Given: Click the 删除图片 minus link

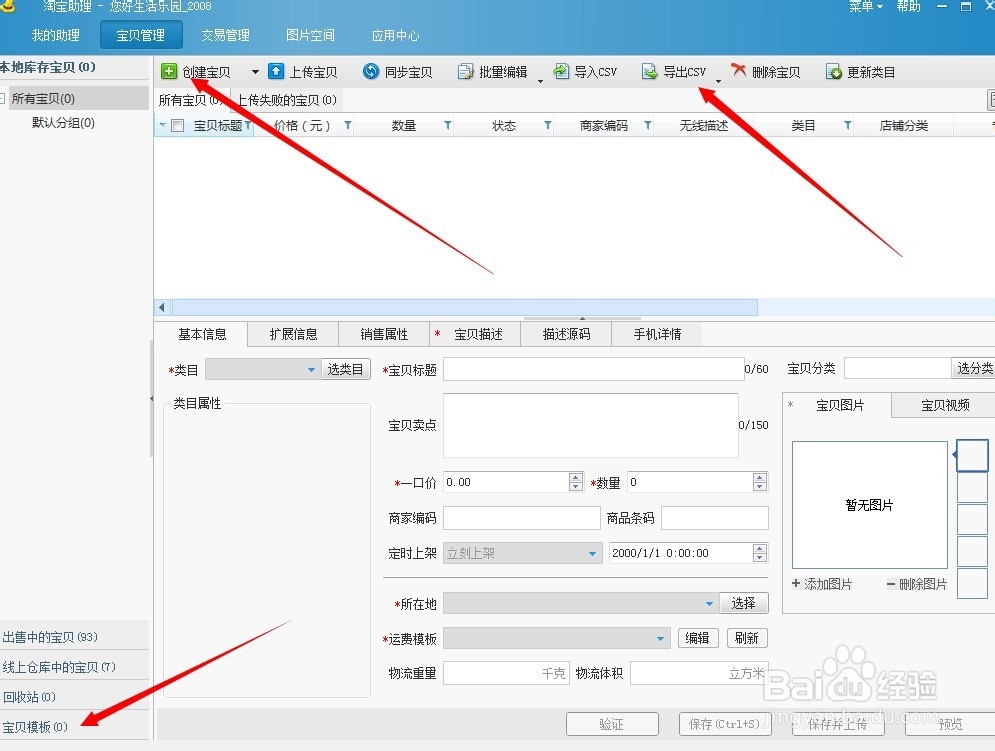Looking at the screenshot, I should (917, 583).
